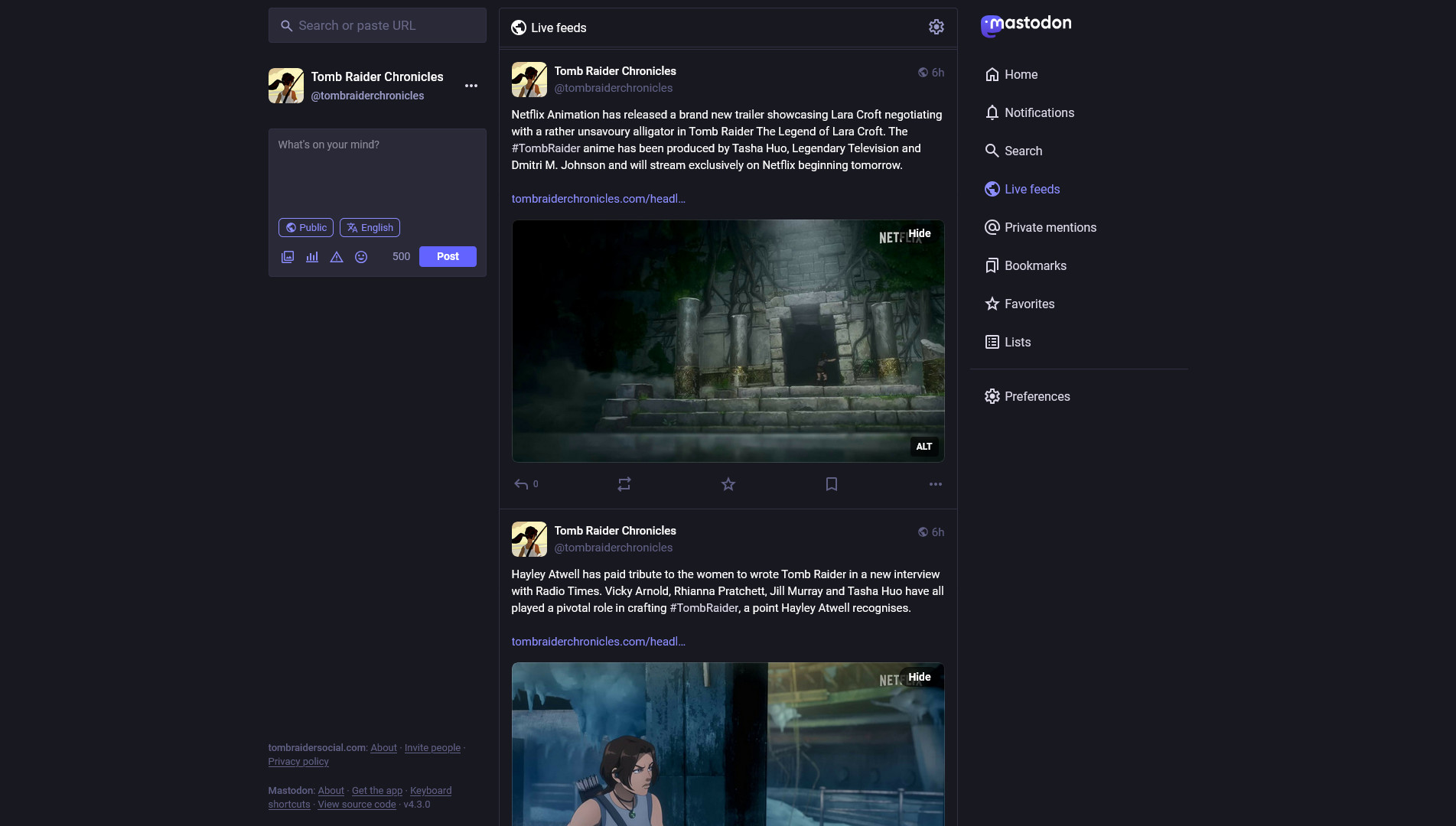The width and height of the screenshot is (1456, 826).
Task: Hide the temple trailer image
Action: click(x=920, y=233)
